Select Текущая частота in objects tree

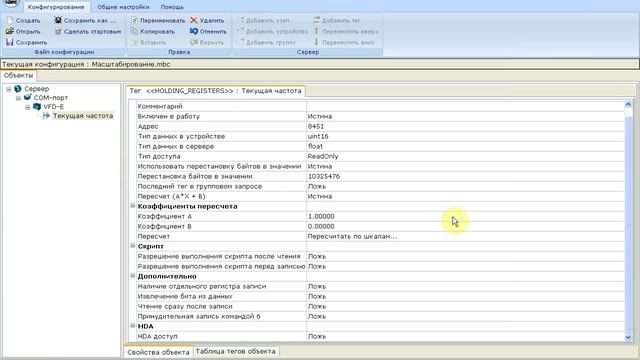83,116
